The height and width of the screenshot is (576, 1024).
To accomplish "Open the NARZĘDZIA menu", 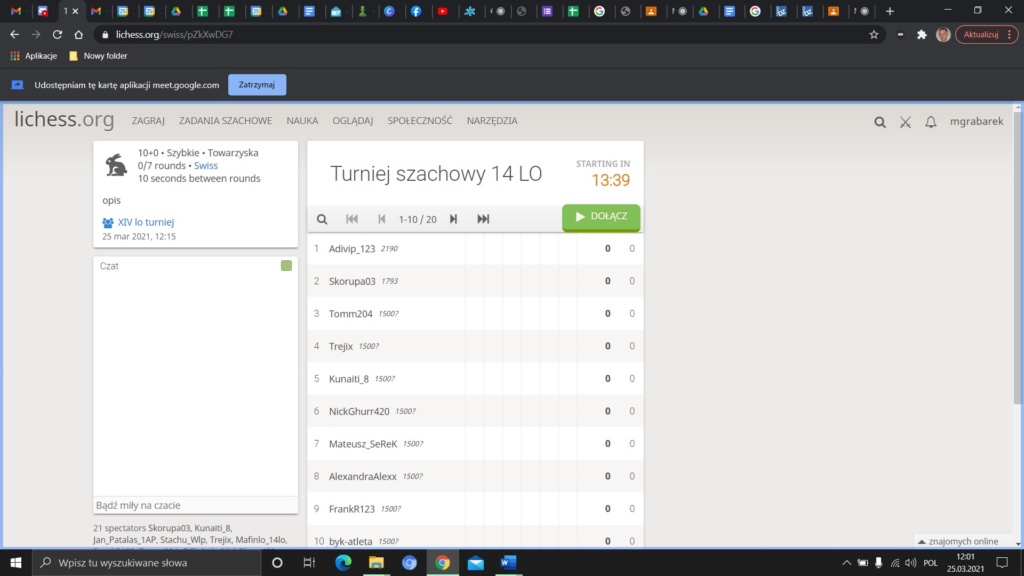I will tap(492, 121).
